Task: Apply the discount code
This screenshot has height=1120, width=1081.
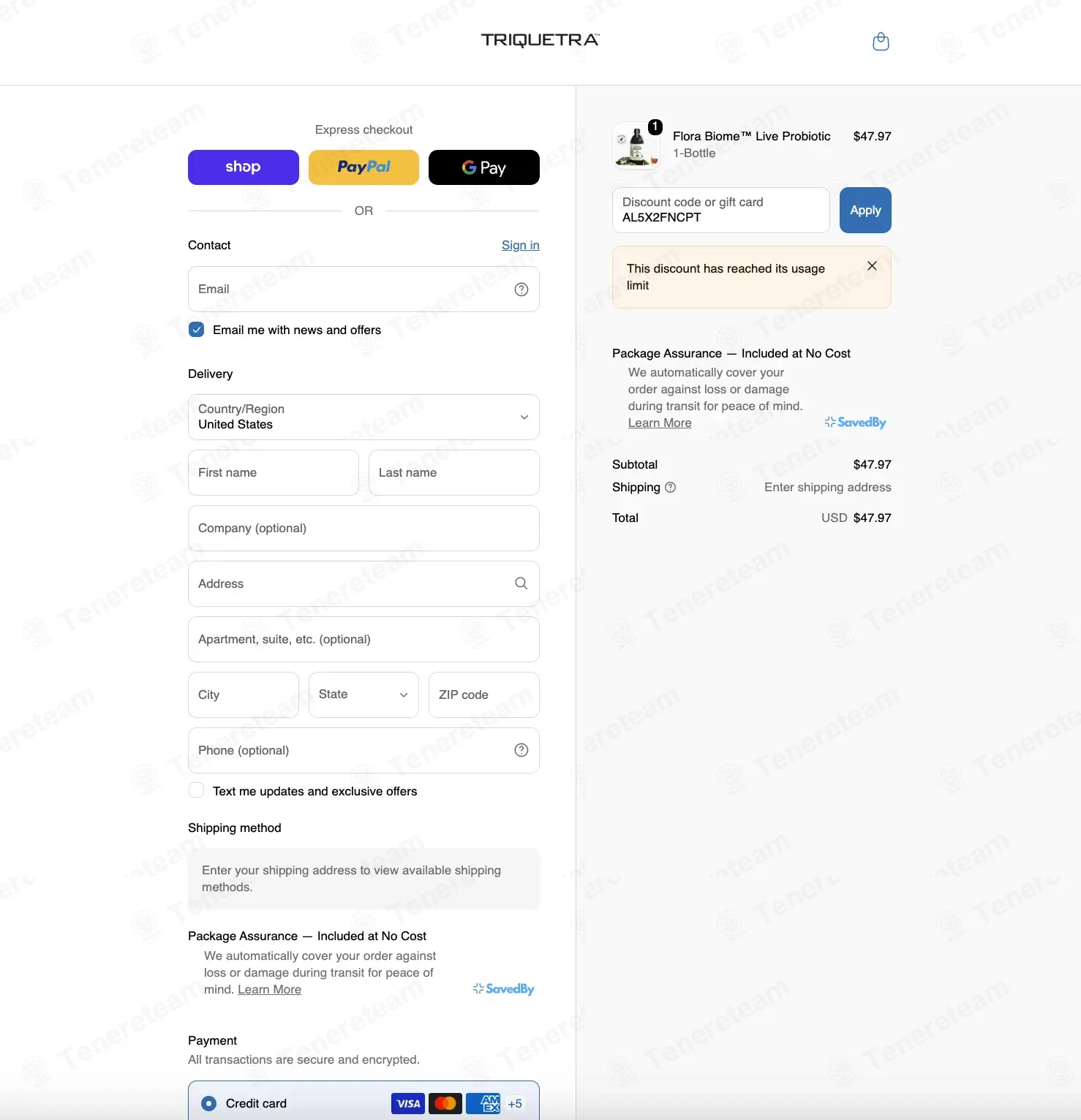Action: 865,211
